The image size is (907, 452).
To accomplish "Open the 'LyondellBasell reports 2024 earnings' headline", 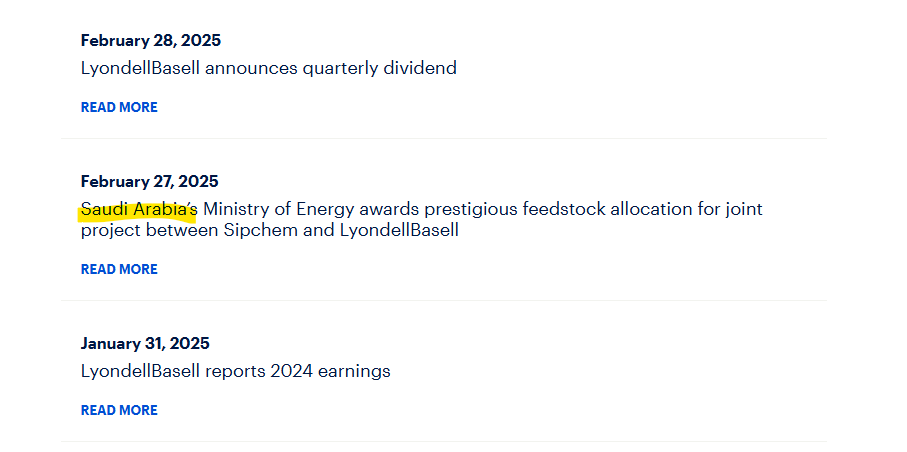I will point(236,371).
